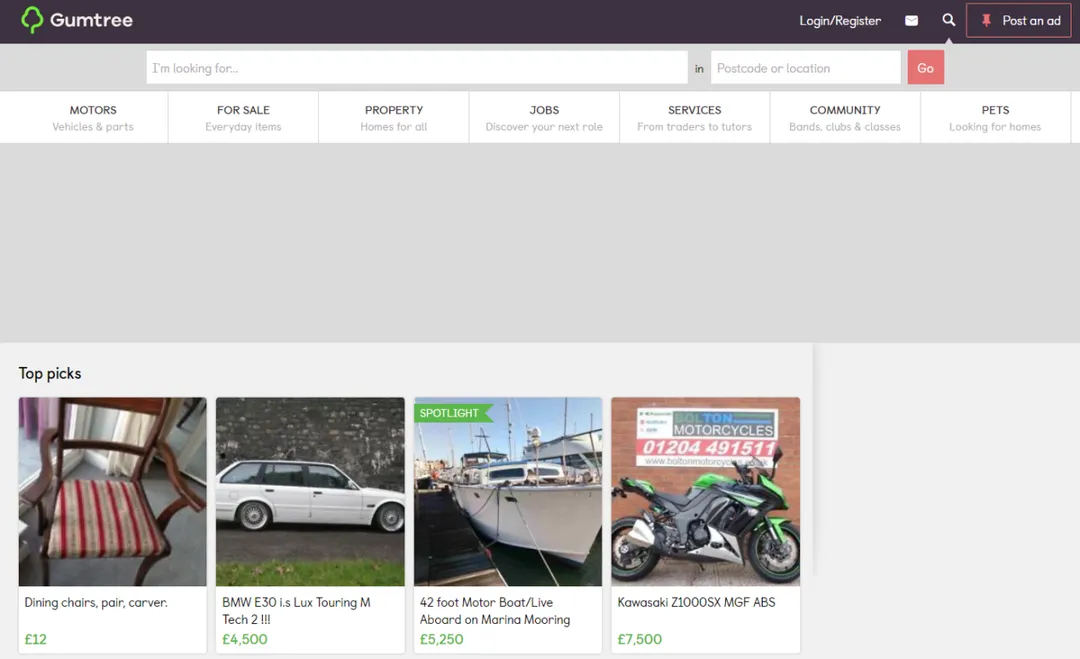Open "BMW E30 i.s Lux Touring M Tech 2" title
The width and height of the screenshot is (1080, 659).
click(296, 611)
